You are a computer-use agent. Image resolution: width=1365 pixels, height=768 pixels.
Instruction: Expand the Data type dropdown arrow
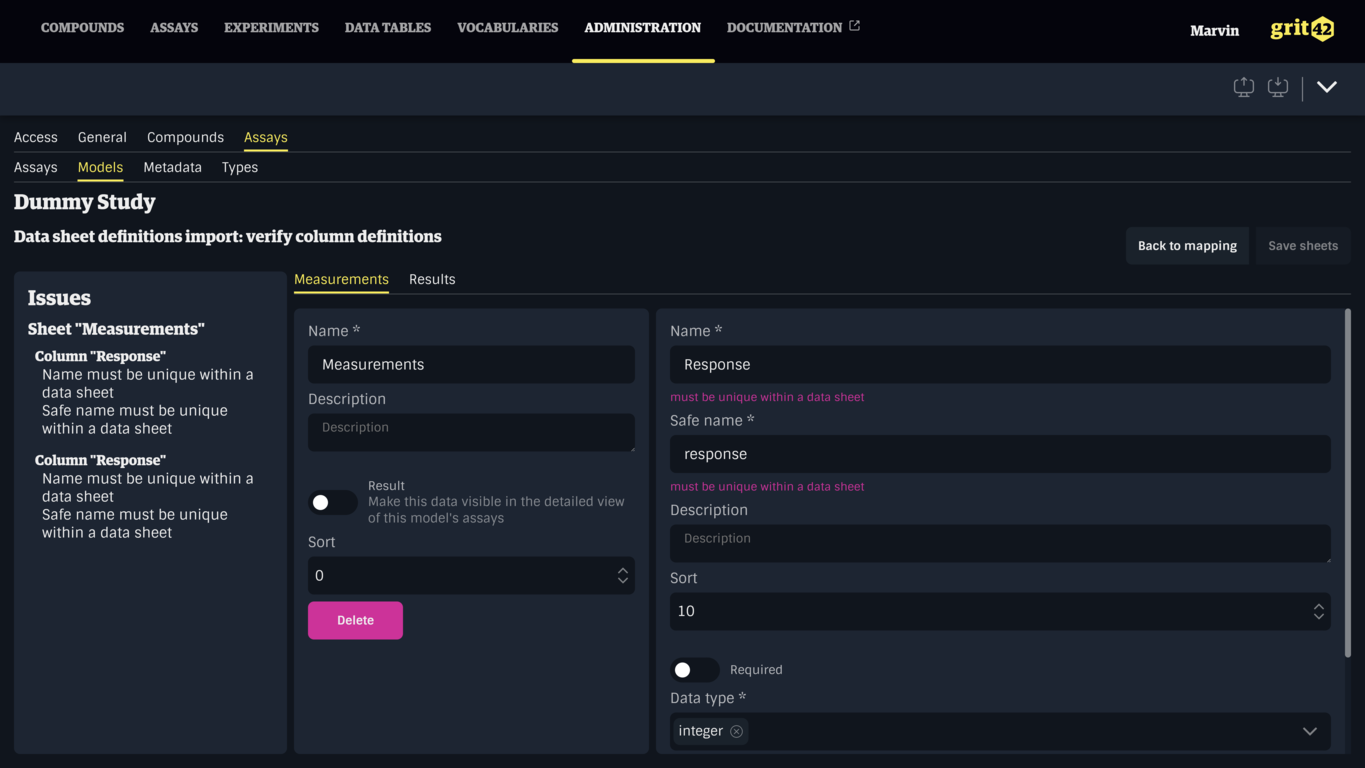1309,731
